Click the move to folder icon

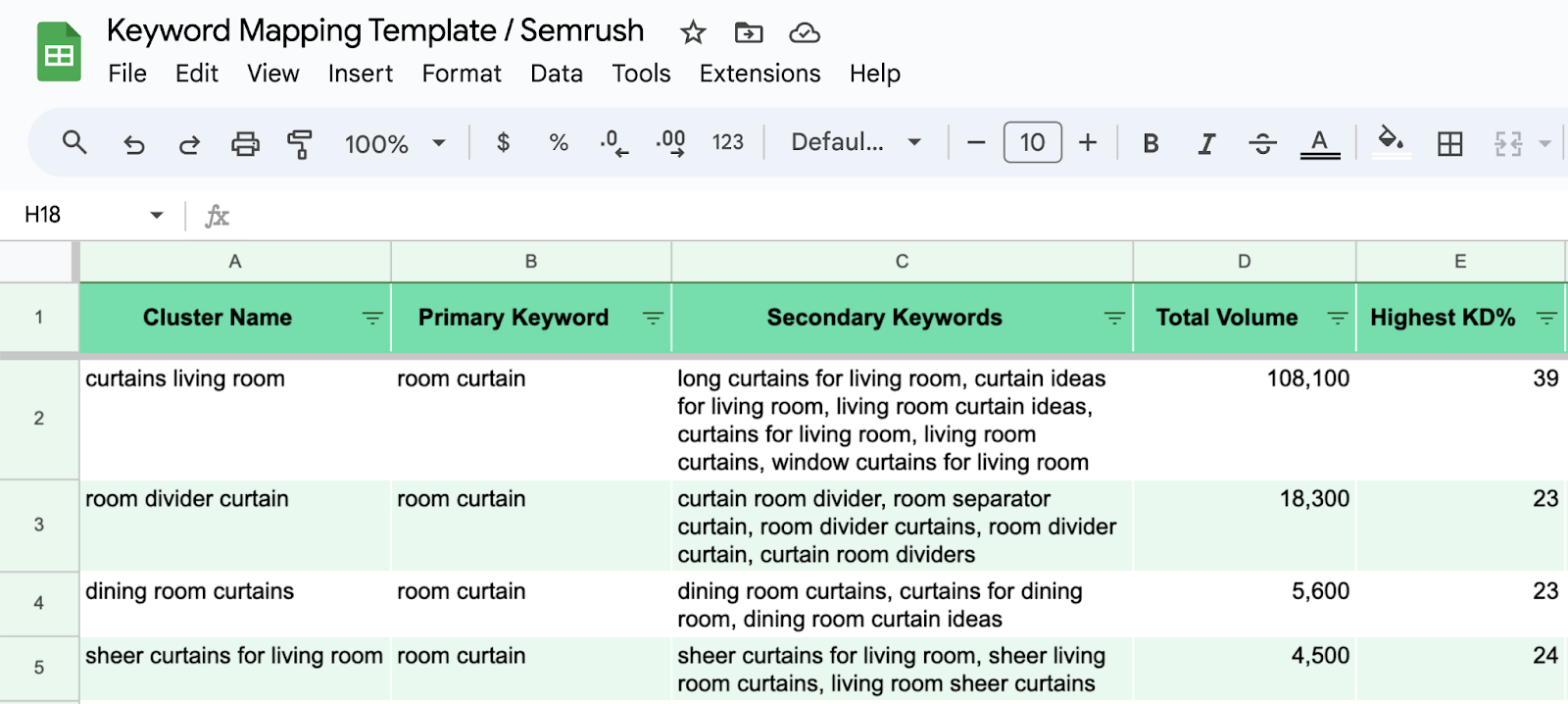(749, 33)
